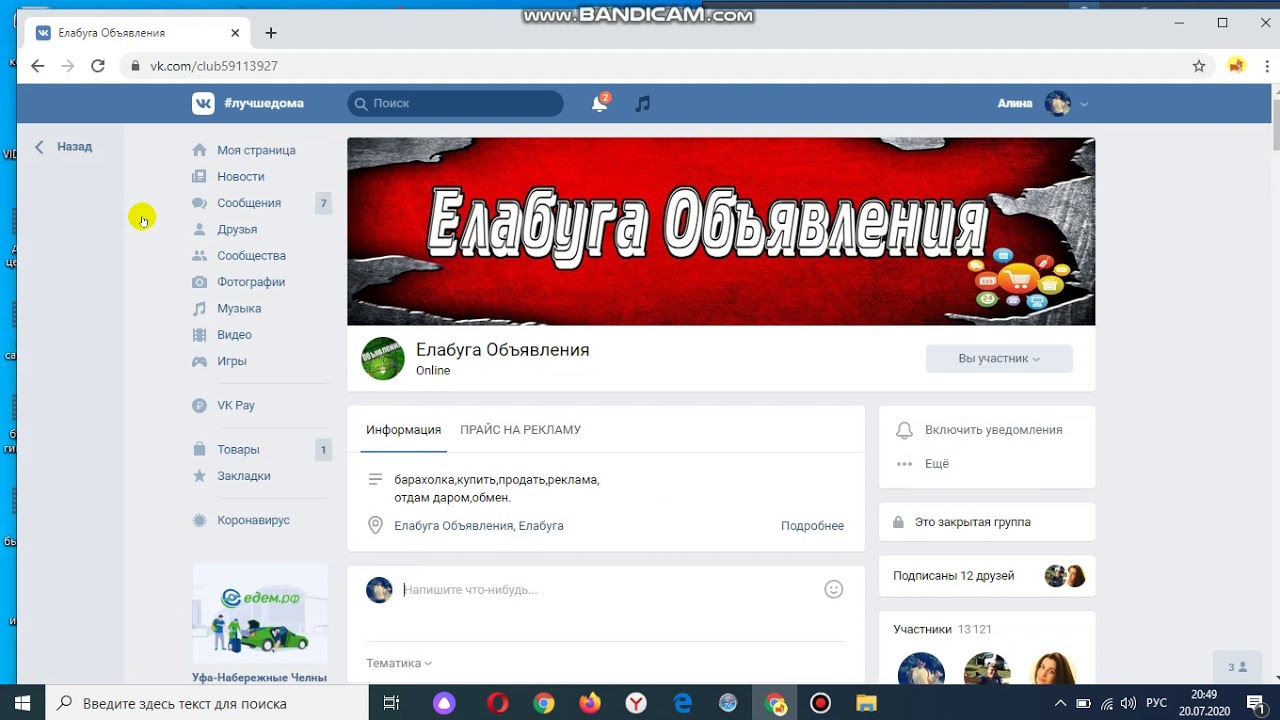The width and height of the screenshot is (1280, 720).
Task: Click the Это закрытая группа label
Action: [972, 522]
